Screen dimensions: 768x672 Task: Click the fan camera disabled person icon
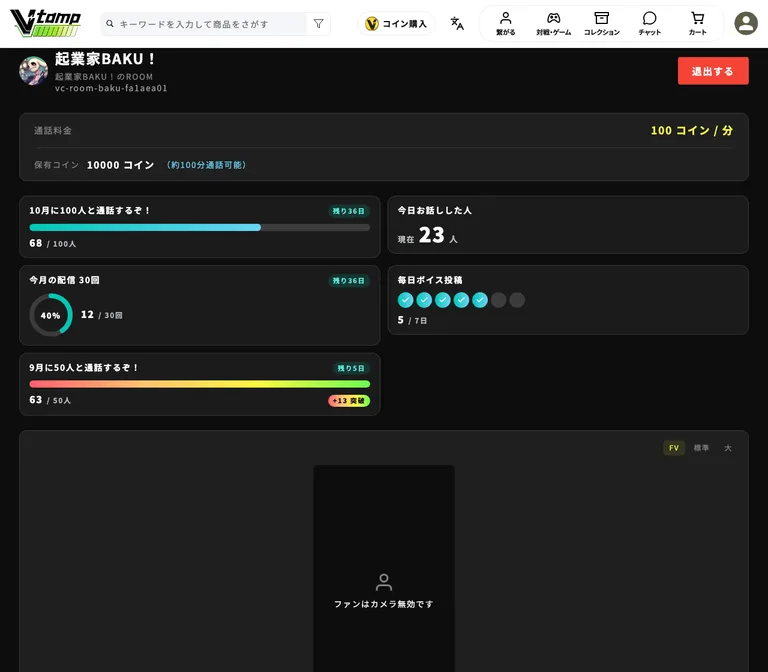coord(384,582)
